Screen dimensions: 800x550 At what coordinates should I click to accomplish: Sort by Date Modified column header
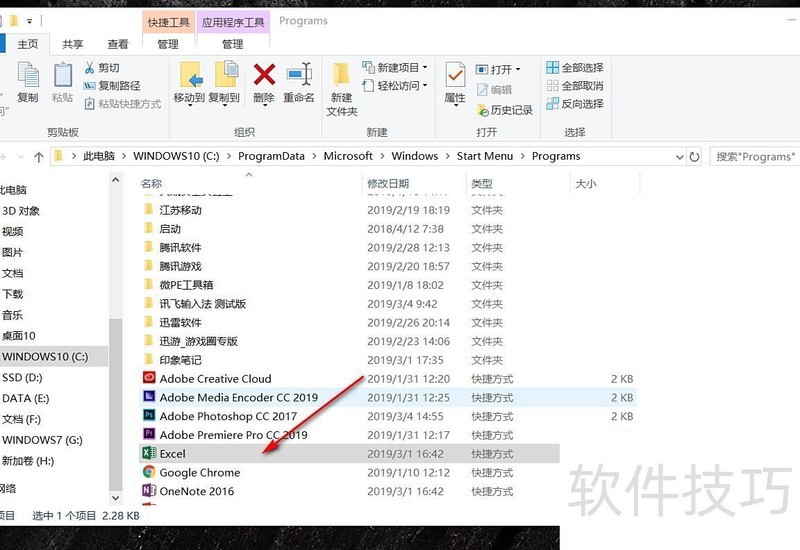388,184
